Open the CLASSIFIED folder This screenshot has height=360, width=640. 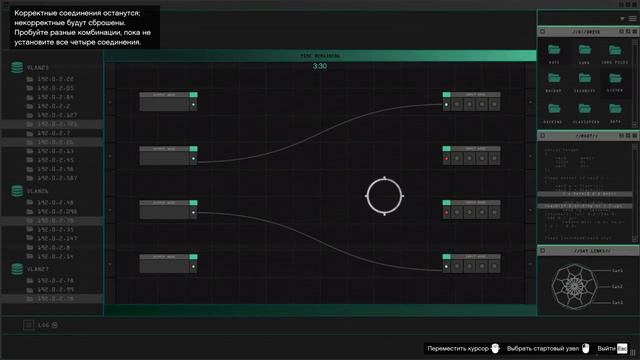(585, 113)
